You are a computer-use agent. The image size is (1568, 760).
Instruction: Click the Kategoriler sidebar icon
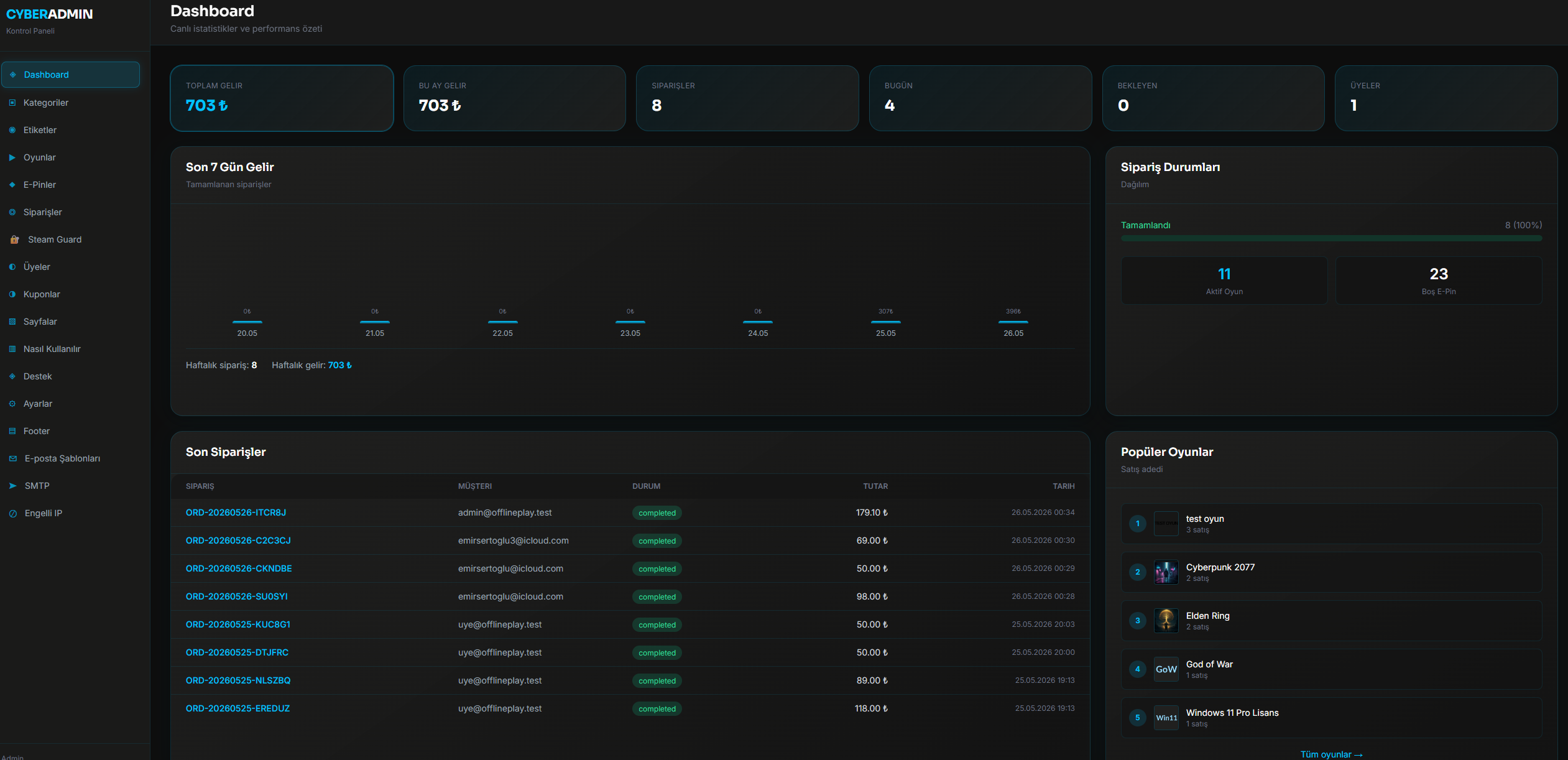[12, 103]
